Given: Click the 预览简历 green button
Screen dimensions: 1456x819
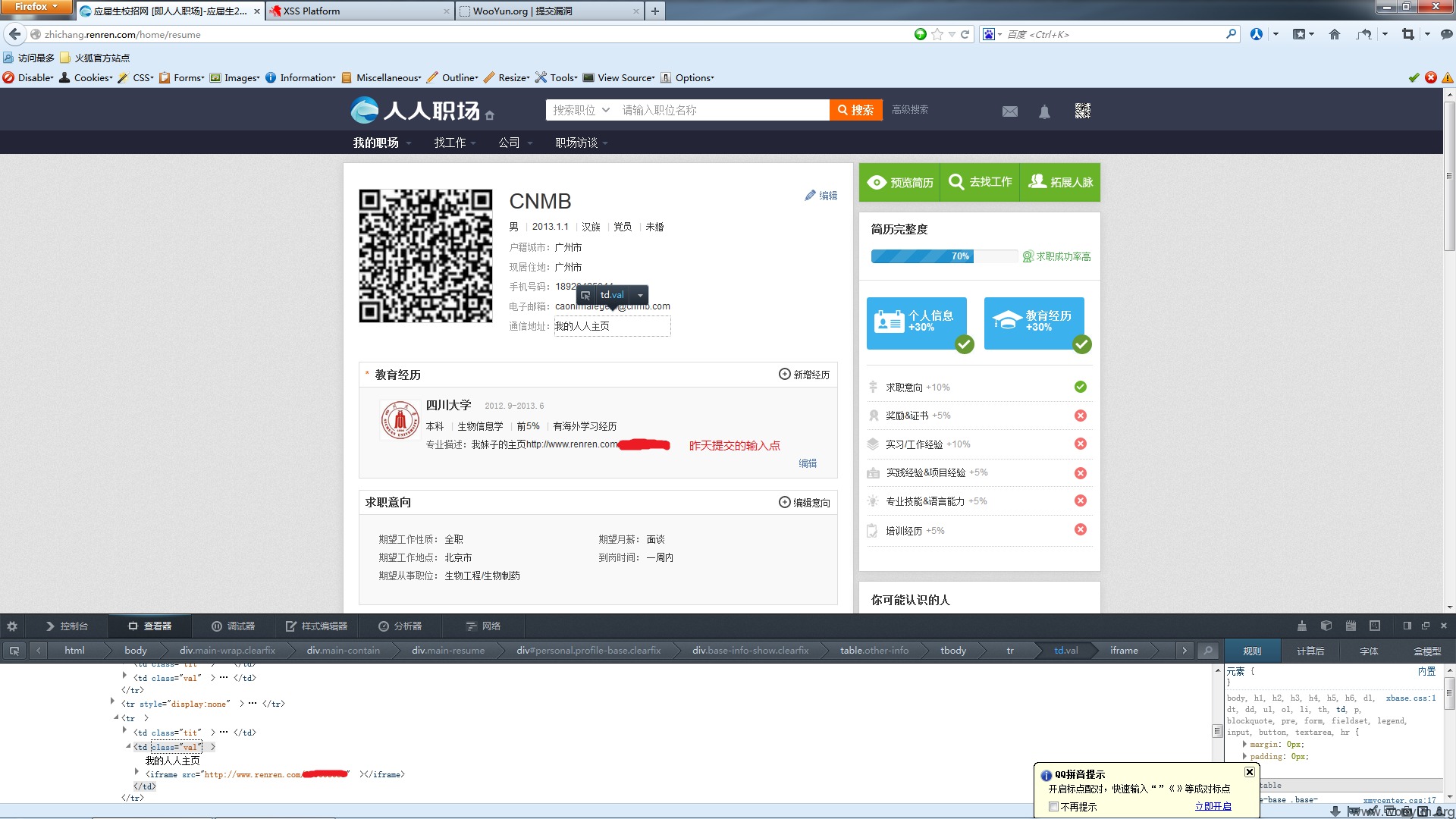Looking at the screenshot, I should click(x=899, y=183).
